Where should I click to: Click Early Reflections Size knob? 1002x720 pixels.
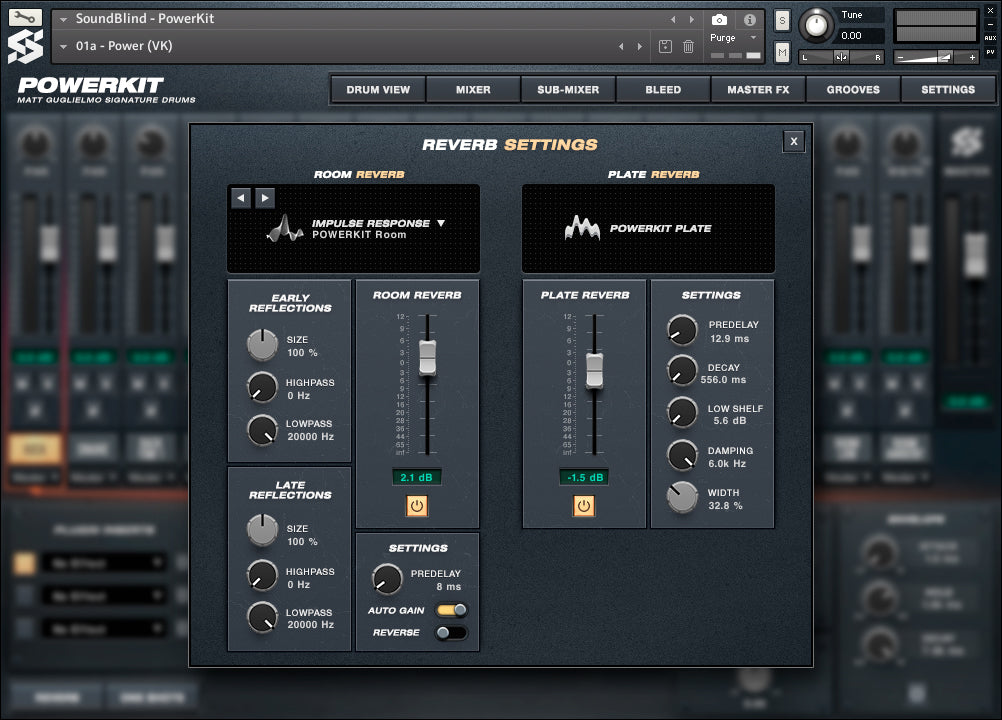pyautogui.click(x=262, y=345)
